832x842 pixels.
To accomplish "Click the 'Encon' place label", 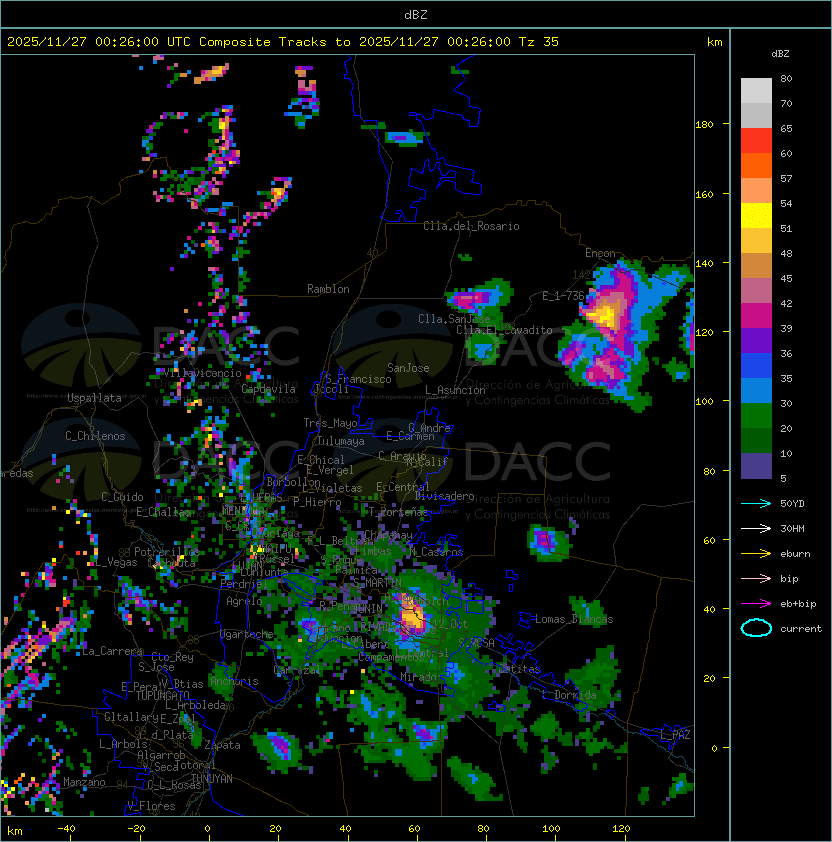I will pyautogui.click(x=600, y=253).
